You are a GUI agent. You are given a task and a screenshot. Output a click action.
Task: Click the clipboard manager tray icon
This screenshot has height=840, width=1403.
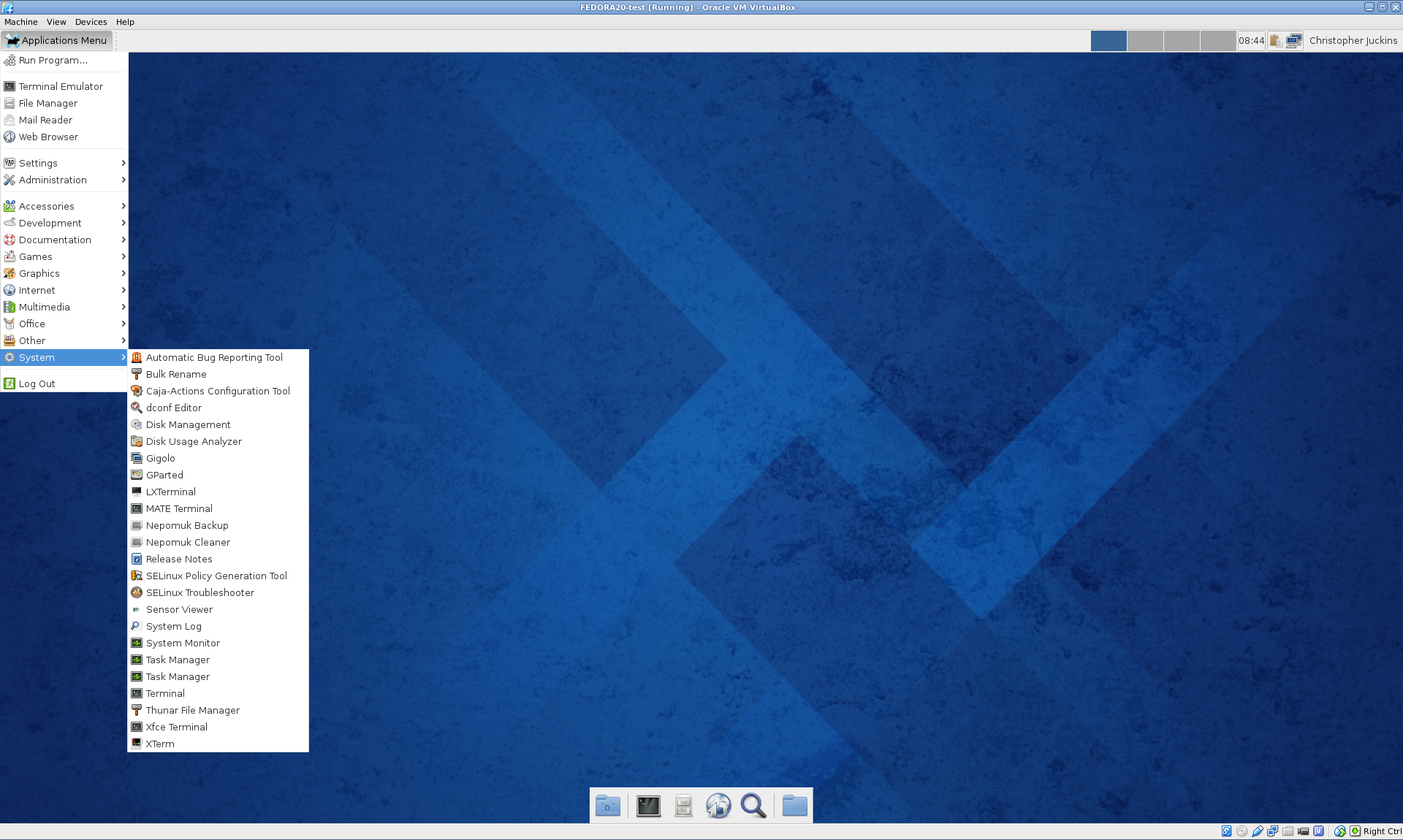1275,41
